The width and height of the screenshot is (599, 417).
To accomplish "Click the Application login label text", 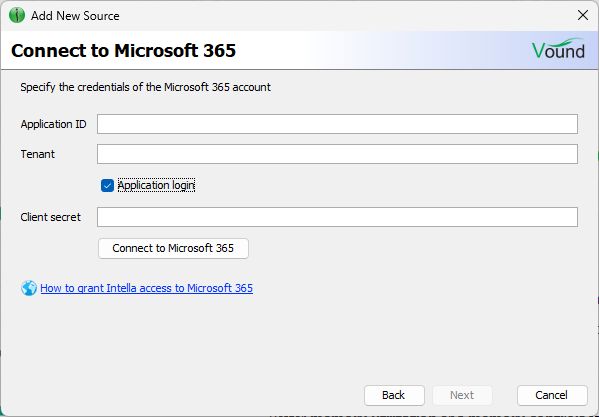I will click(x=156, y=185).
